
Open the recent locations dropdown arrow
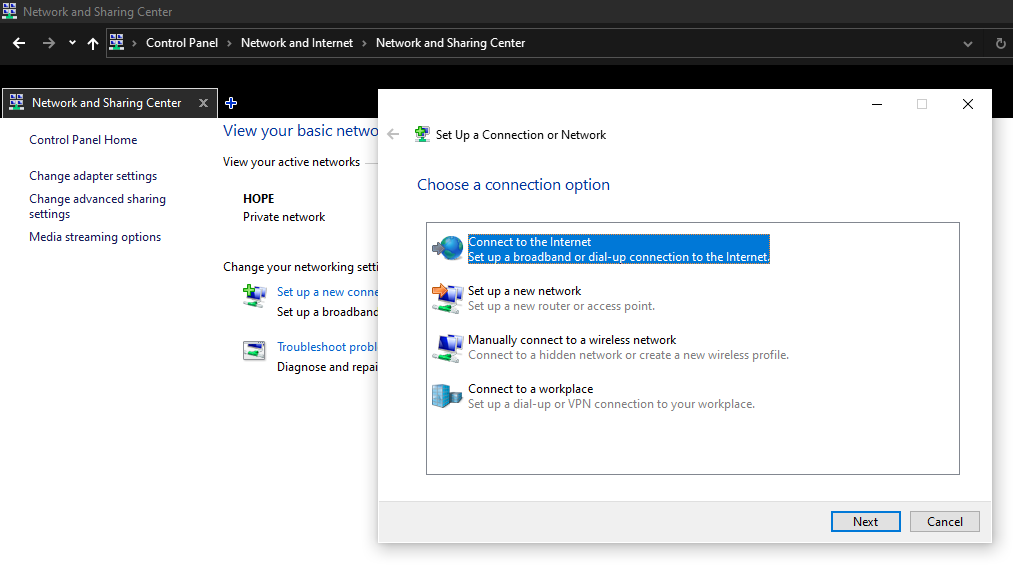72,43
